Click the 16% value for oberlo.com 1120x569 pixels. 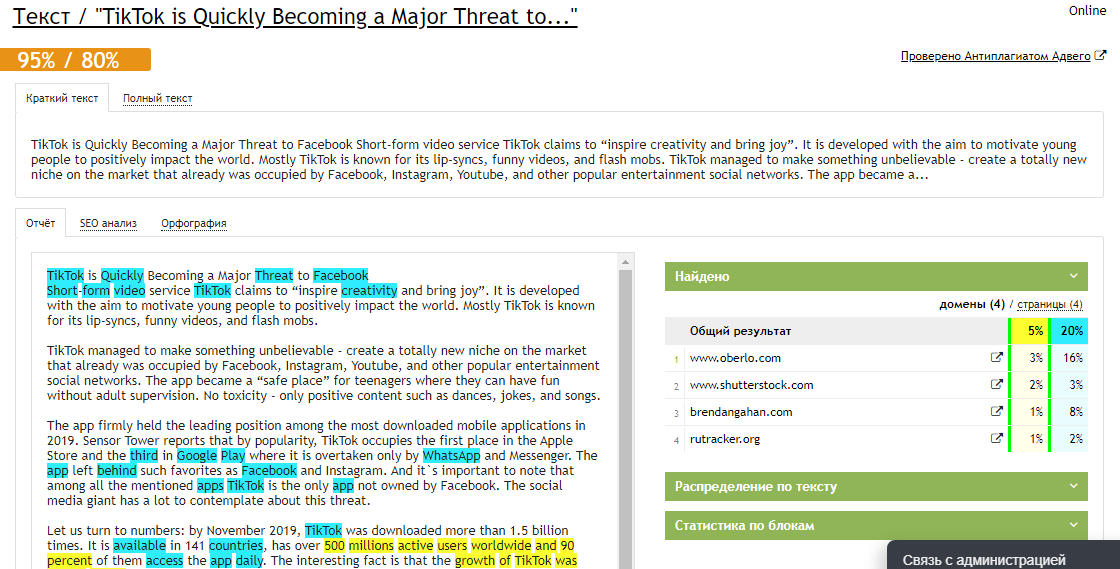point(1072,358)
